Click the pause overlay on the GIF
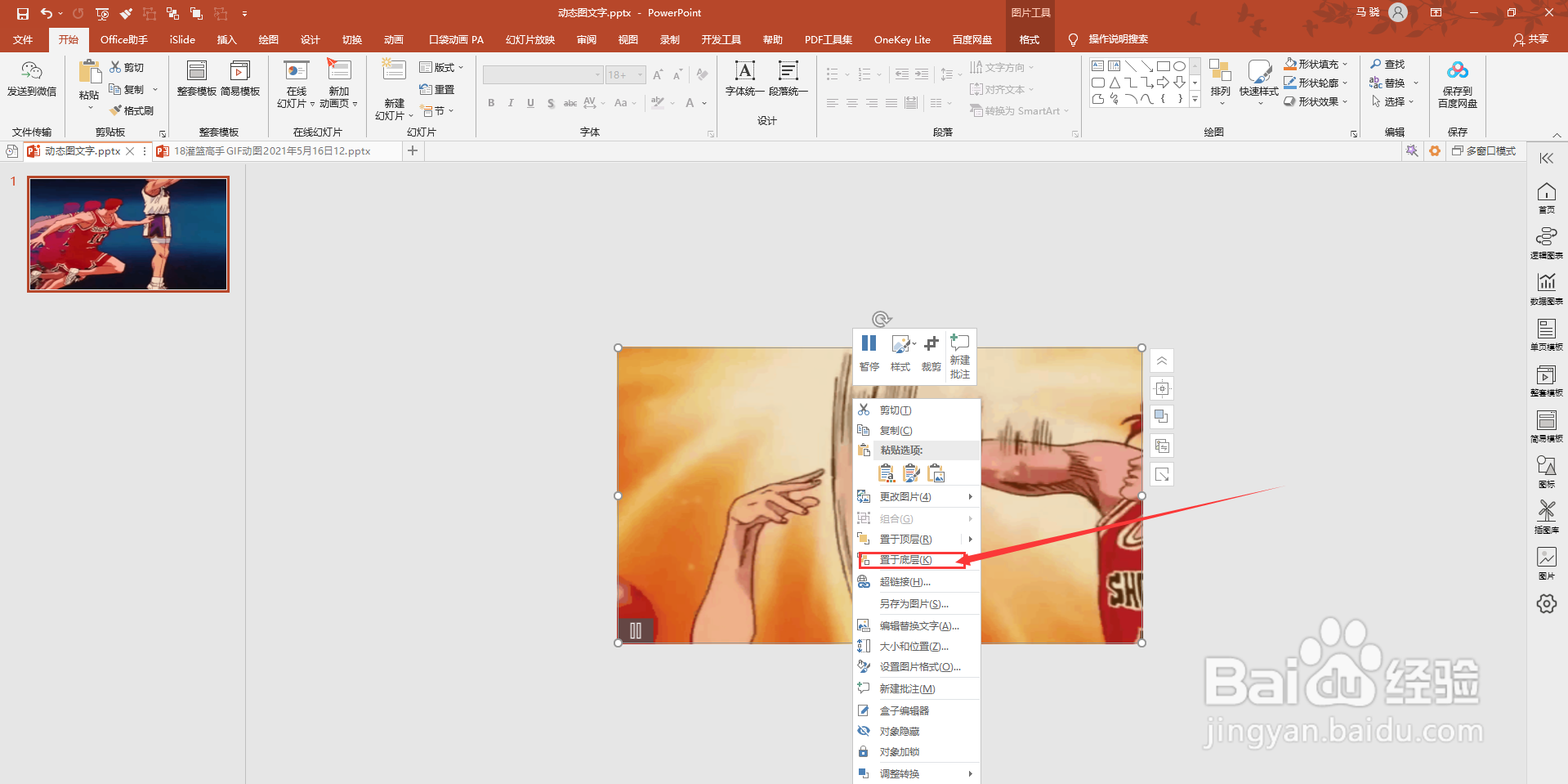This screenshot has width=1568, height=784. pyautogui.click(x=636, y=630)
